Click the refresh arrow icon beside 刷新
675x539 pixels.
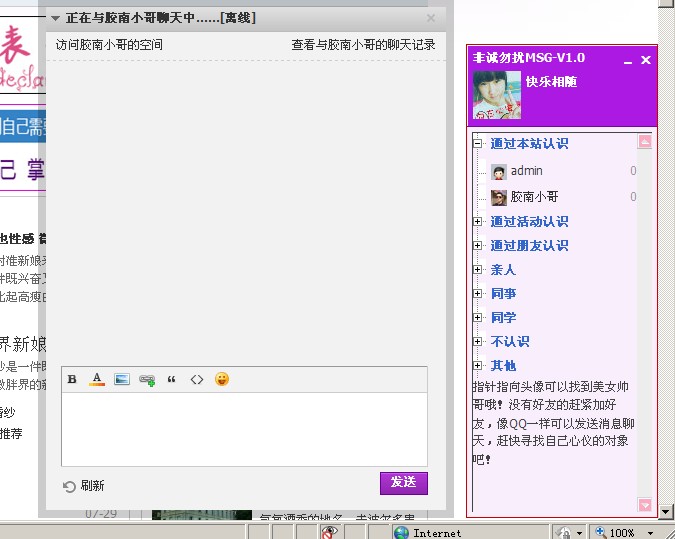click(69, 486)
